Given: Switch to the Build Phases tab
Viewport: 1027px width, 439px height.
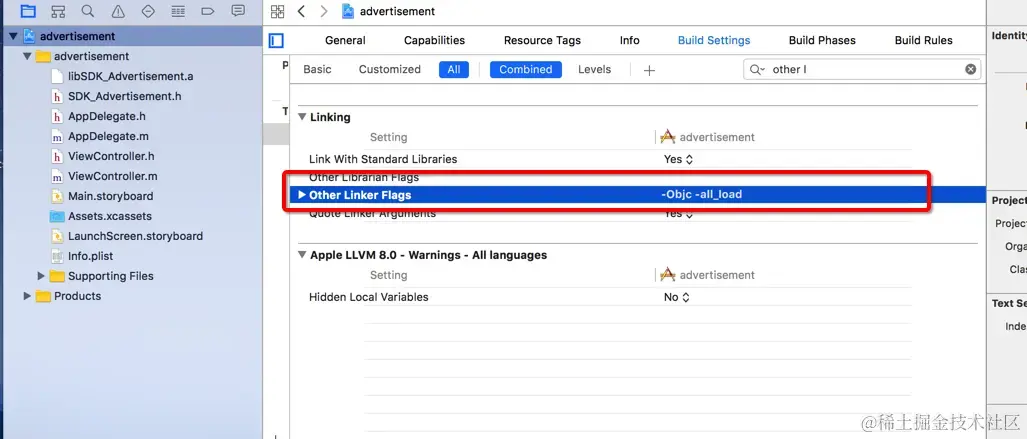Looking at the screenshot, I should click(x=822, y=40).
